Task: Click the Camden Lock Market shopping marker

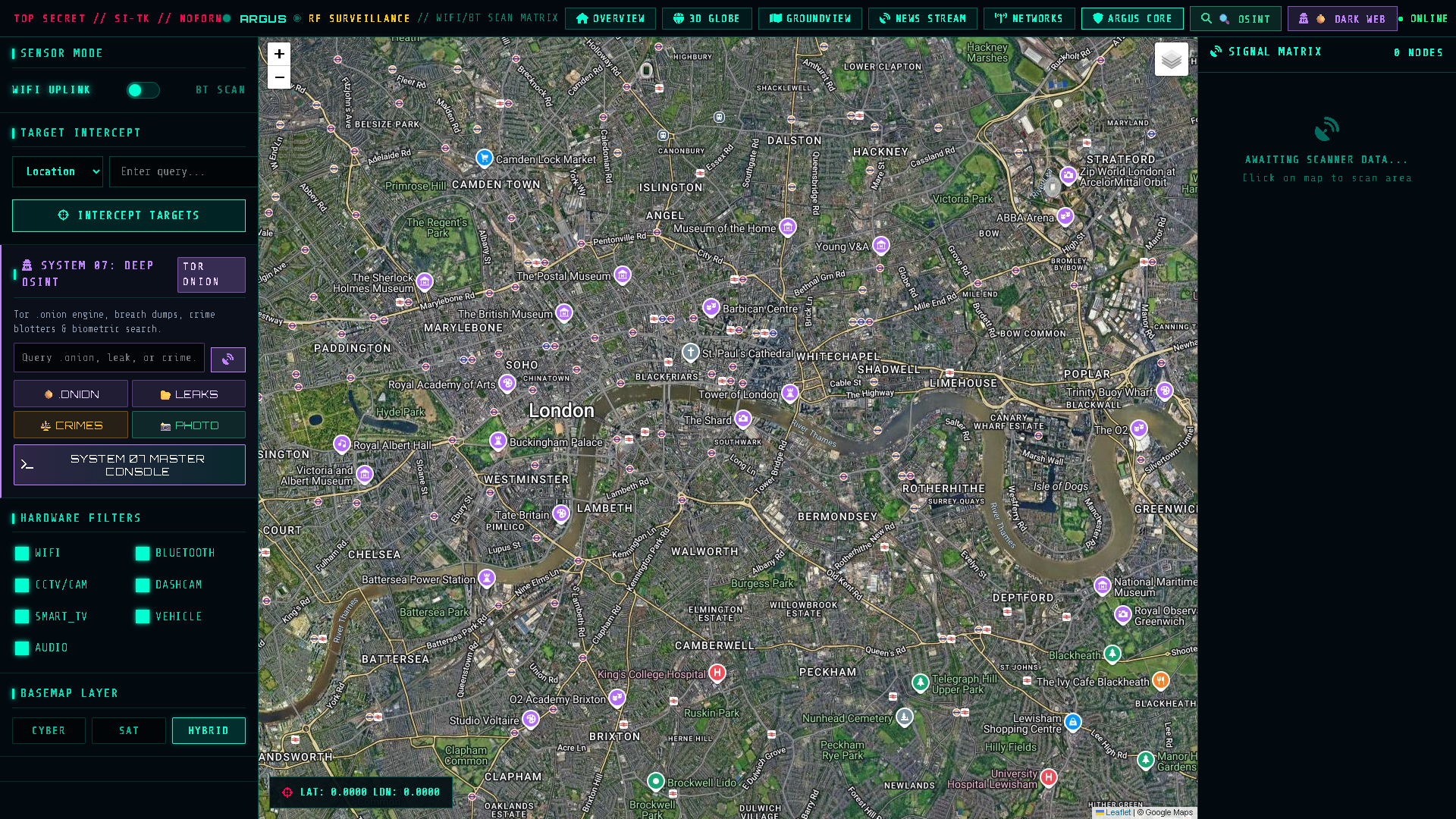Action: point(484,158)
